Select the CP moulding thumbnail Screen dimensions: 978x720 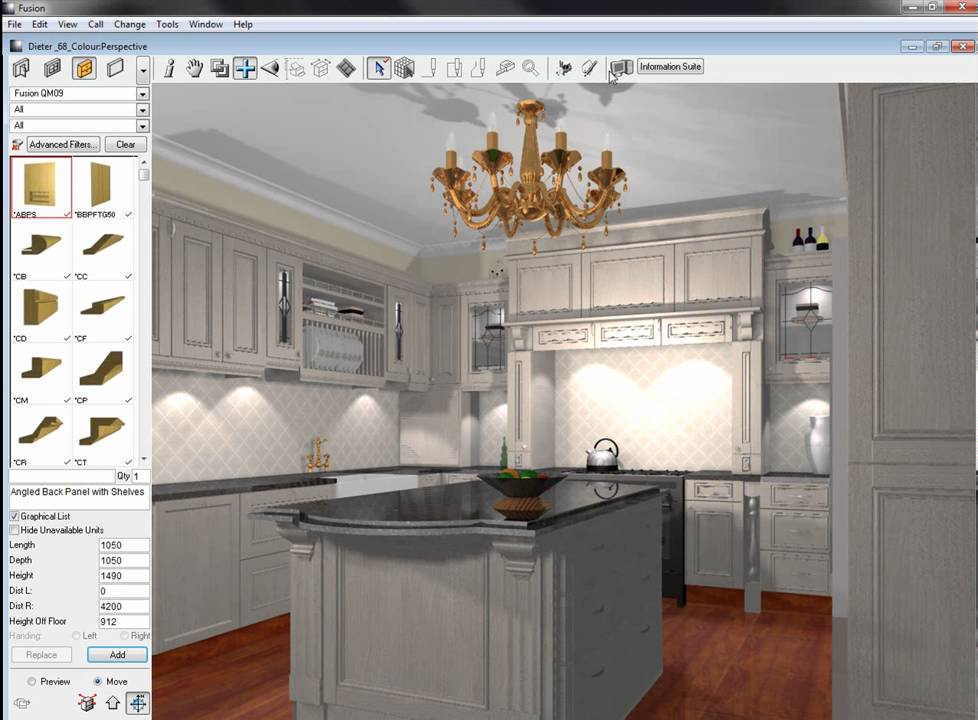pos(104,374)
